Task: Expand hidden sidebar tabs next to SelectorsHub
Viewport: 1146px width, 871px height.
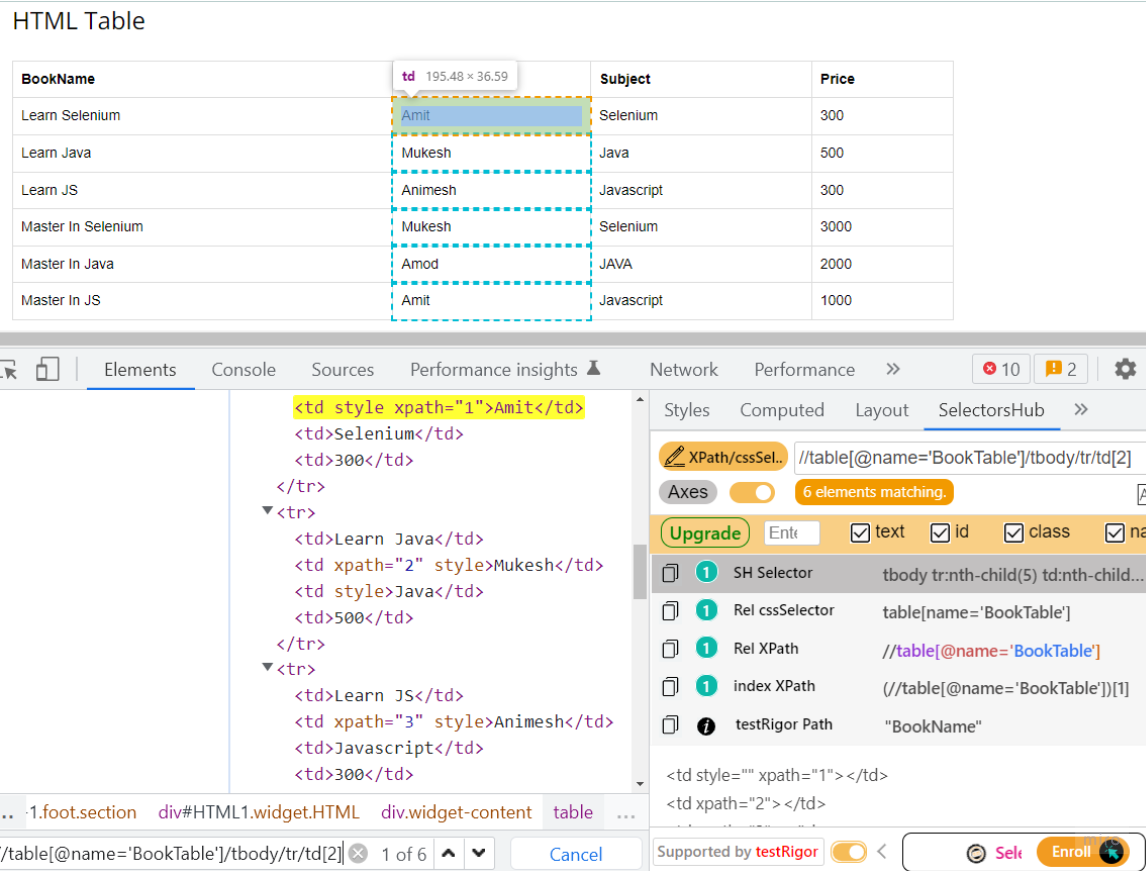Action: pos(1082,409)
